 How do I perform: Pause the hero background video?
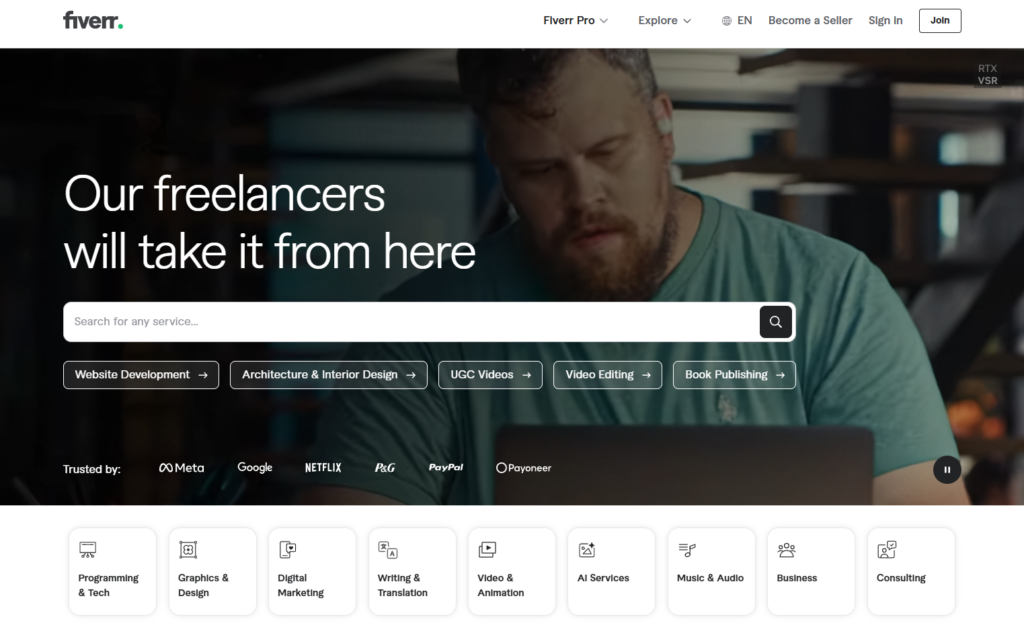947,470
